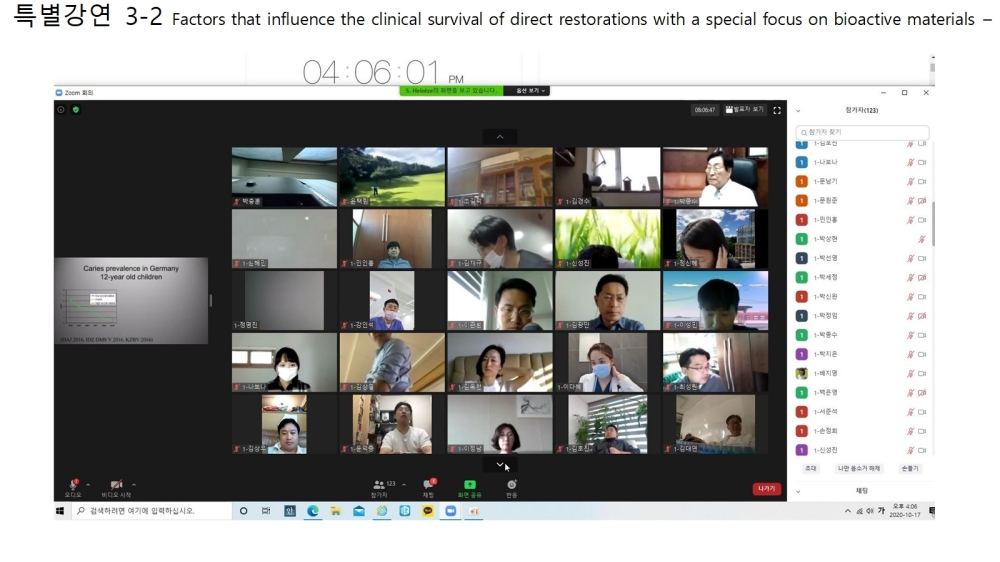Open the 옵션 보기 view options dropdown
The image size is (1000, 562).
(x=529, y=91)
